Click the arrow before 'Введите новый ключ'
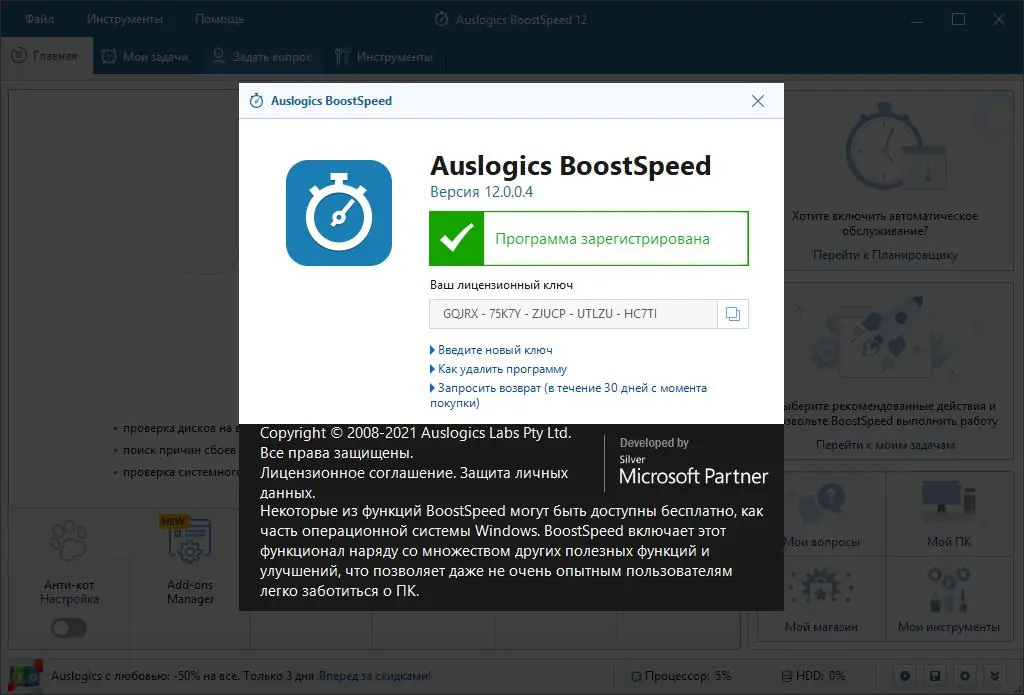The width and height of the screenshot is (1024, 695). tap(432, 350)
